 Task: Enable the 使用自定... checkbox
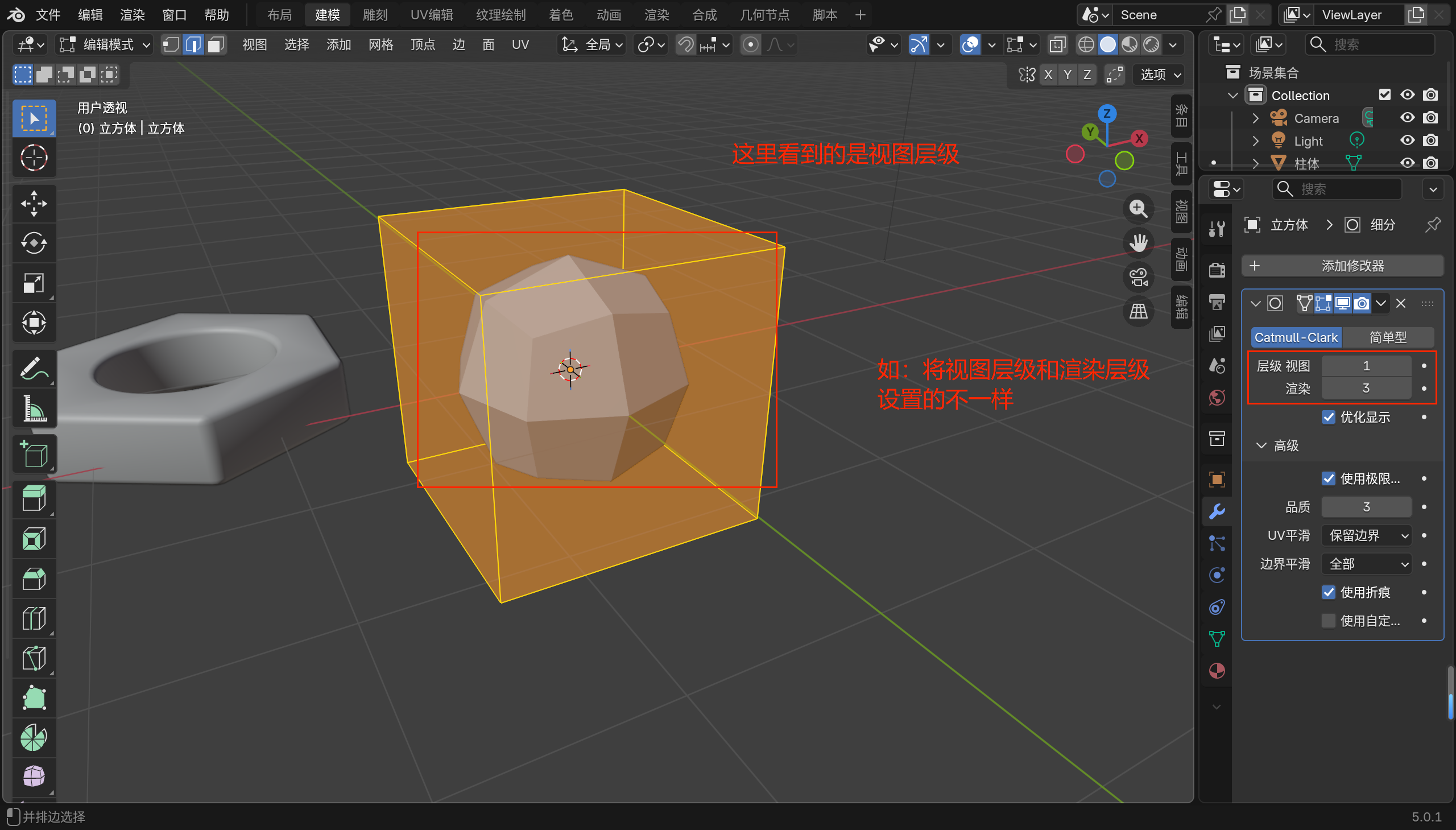(1329, 621)
